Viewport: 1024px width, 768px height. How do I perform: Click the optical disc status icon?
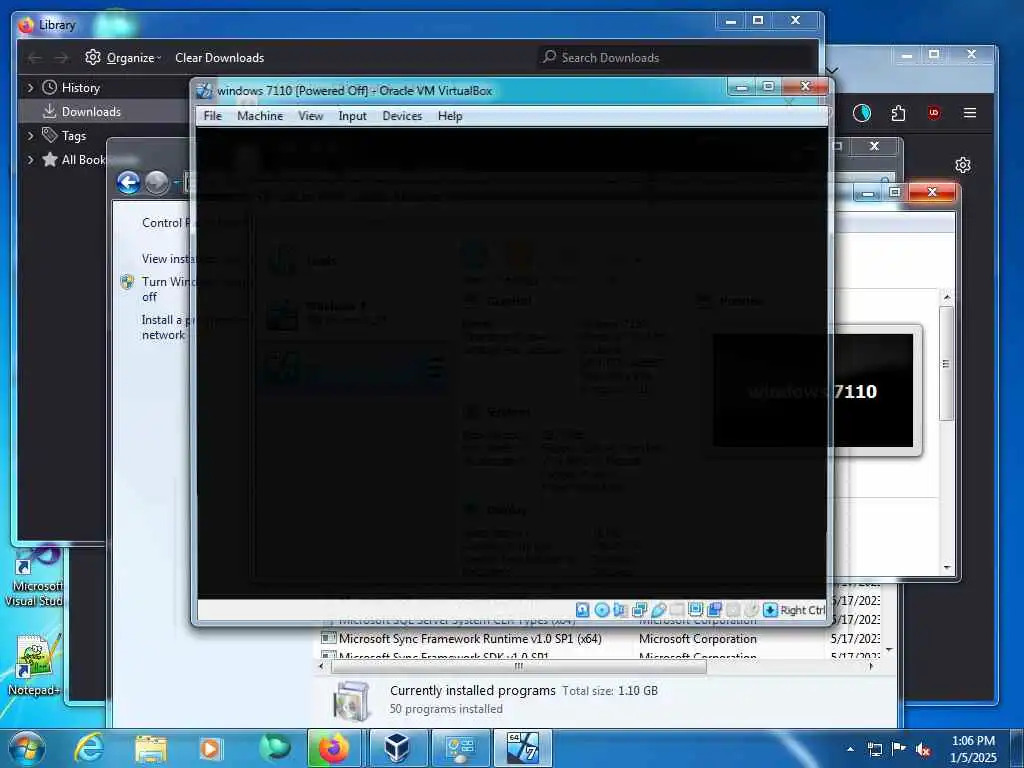tap(601, 610)
